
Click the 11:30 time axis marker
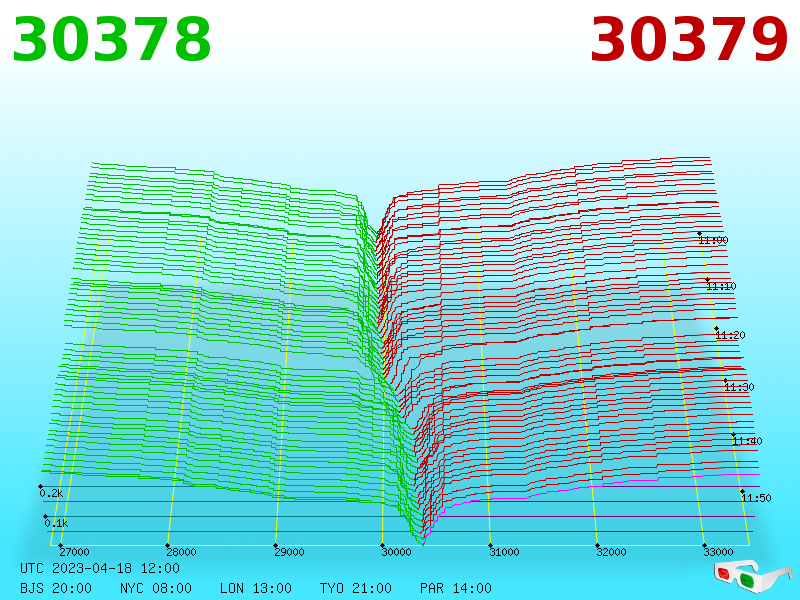(739, 387)
